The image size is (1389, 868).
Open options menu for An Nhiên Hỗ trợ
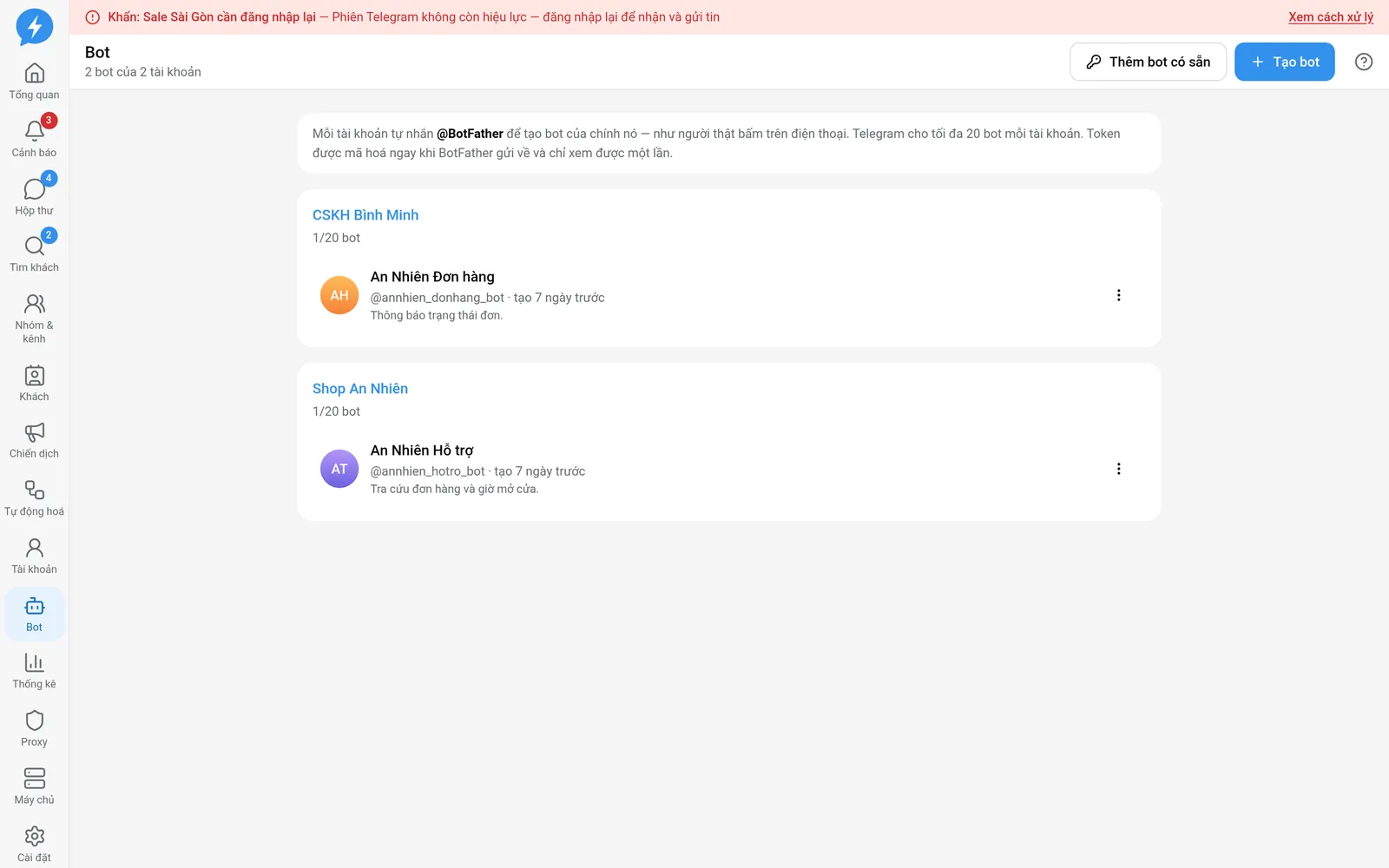(x=1118, y=469)
